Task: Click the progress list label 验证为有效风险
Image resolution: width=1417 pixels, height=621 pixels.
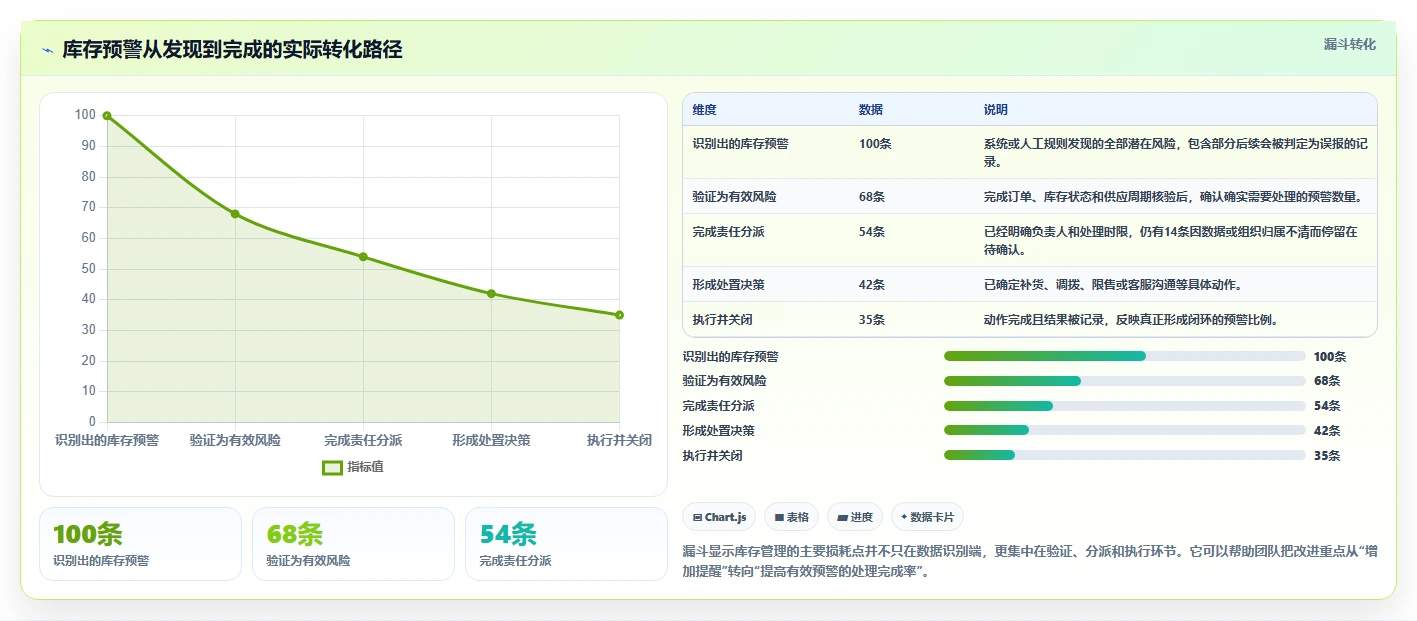Action: click(725, 381)
